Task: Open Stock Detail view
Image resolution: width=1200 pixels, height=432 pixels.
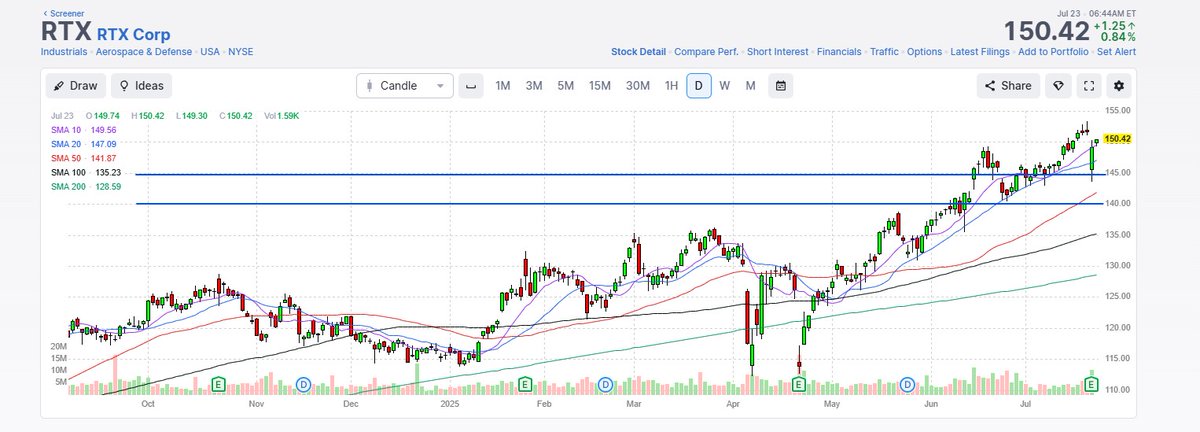Action: pos(638,51)
